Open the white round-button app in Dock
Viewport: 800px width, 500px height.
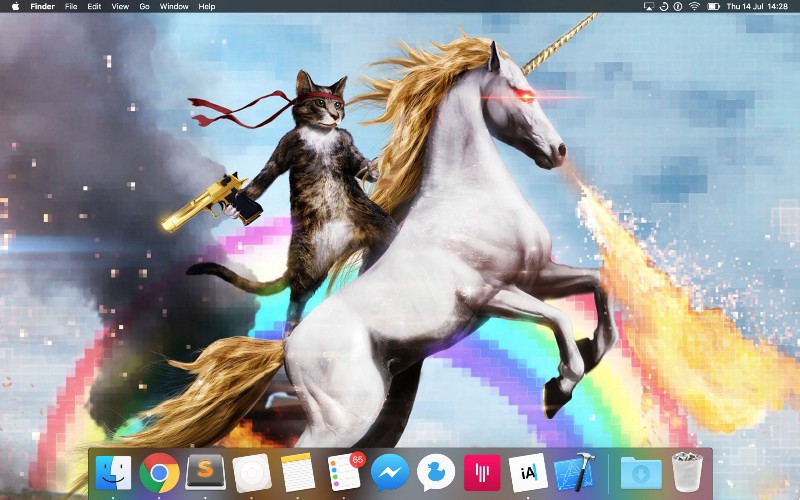point(252,473)
